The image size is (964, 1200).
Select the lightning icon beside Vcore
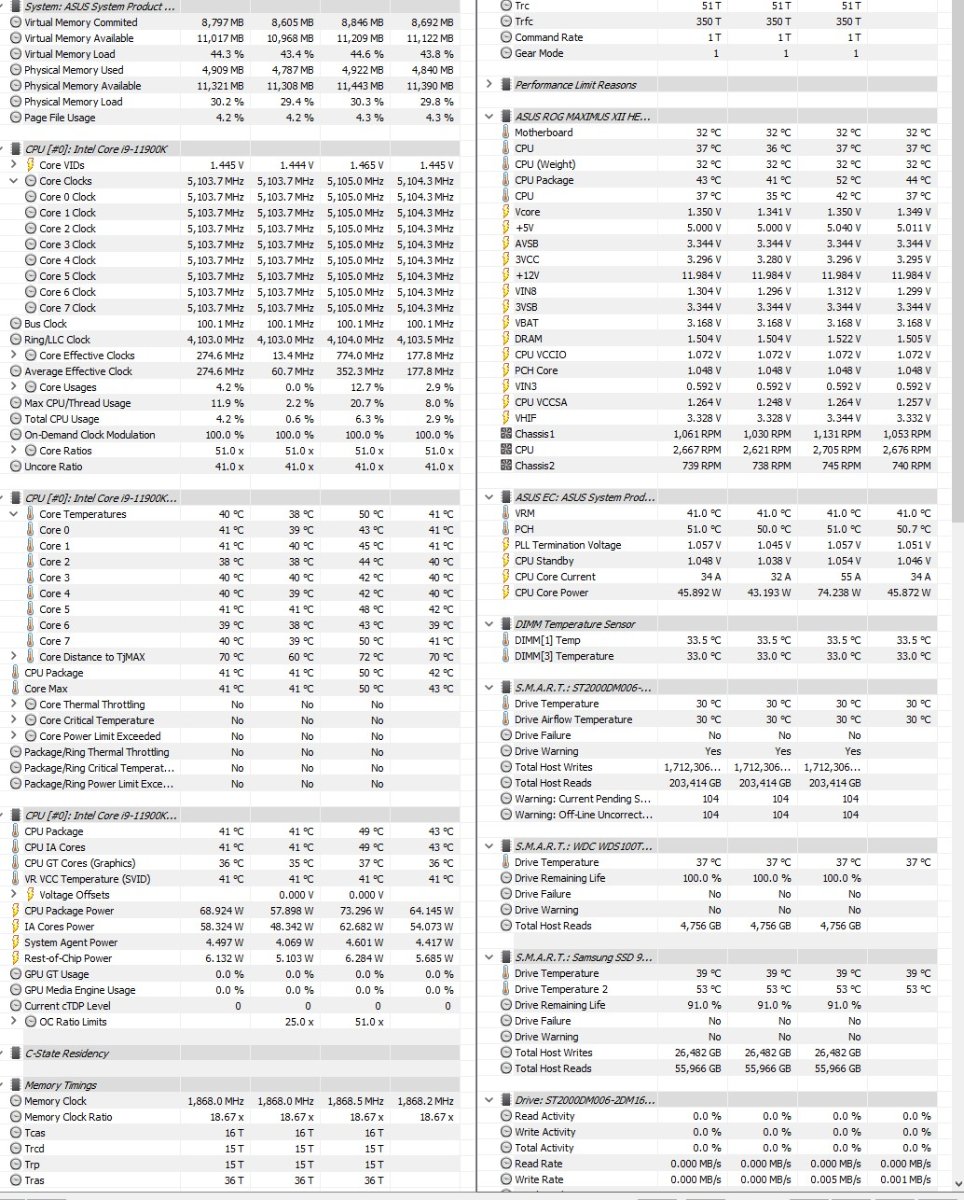[x=505, y=212]
